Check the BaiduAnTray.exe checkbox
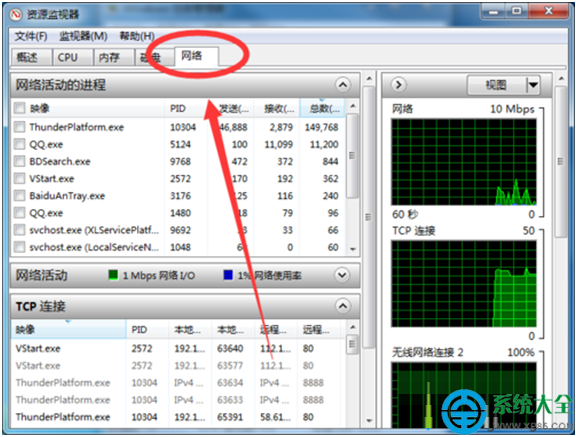The width and height of the screenshot is (576, 437). [x=19, y=196]
